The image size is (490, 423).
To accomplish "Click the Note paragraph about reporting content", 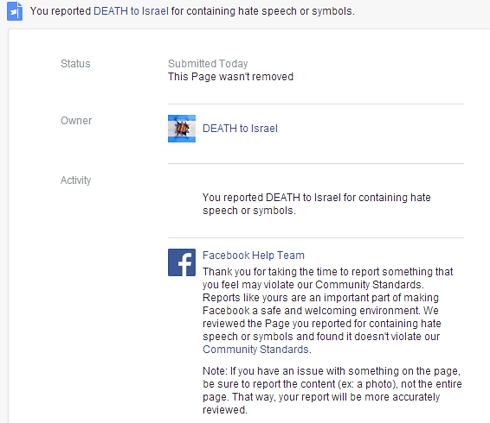I will (x=332, y=390).
